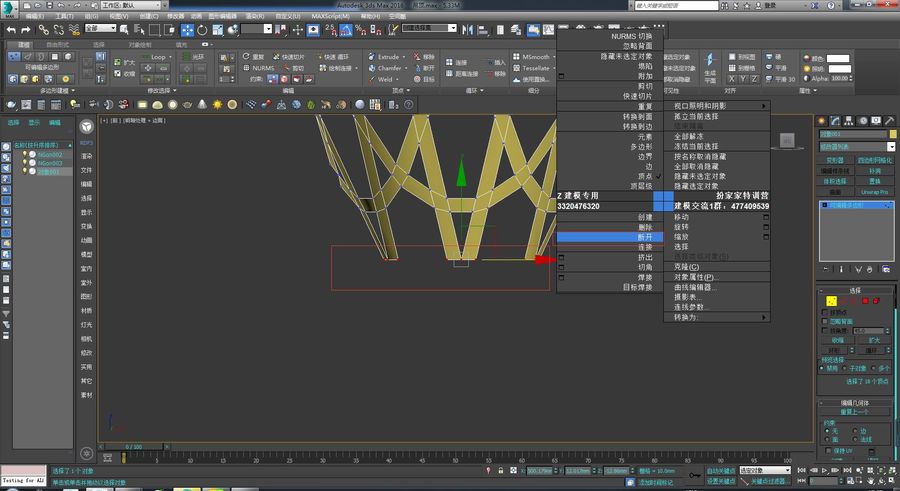Viewport: 900px width, 491px height.
Task: Click the NURMS button in ribbon
Action: pyautogui.click(x=258, y=68)
